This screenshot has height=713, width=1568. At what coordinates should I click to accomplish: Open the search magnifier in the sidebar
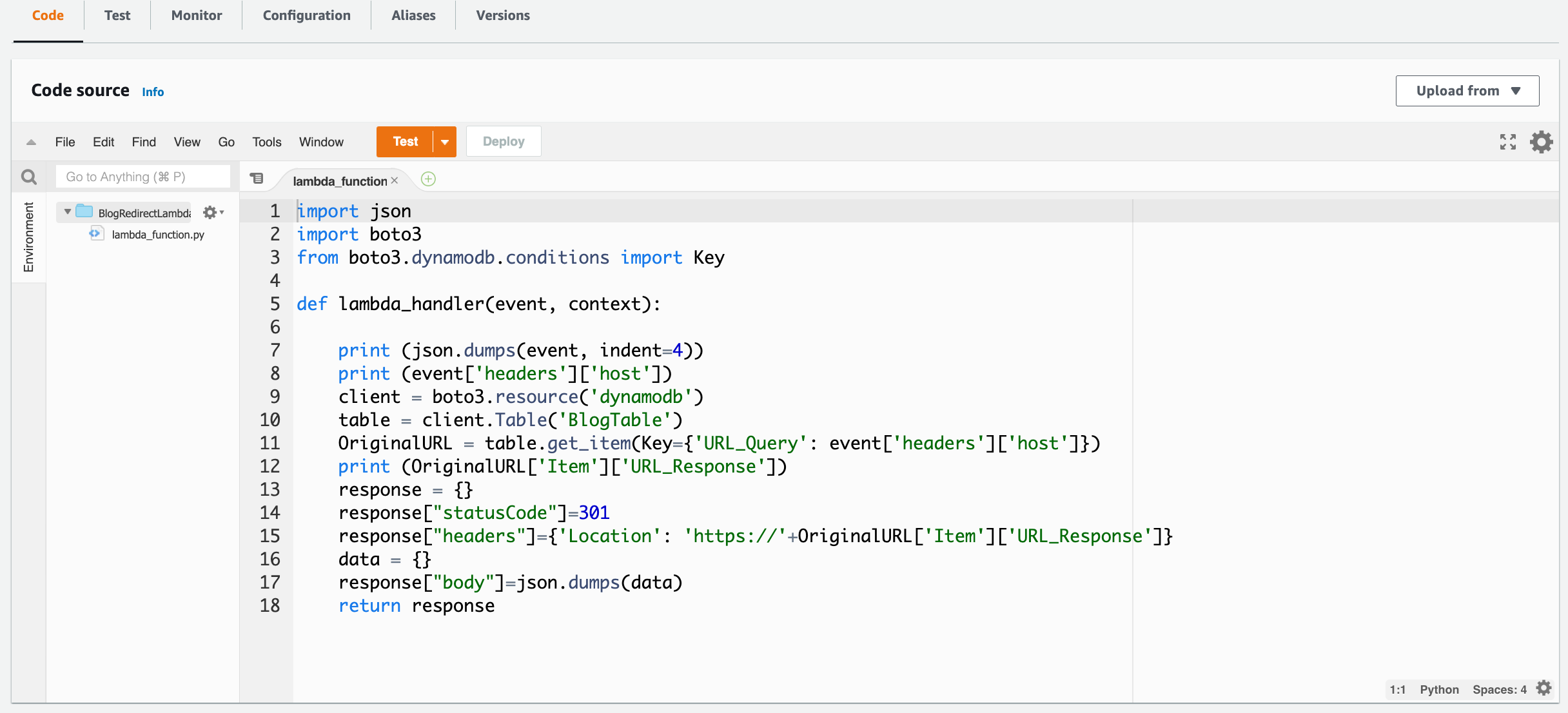pyautogui.click(x=30, y=176)
